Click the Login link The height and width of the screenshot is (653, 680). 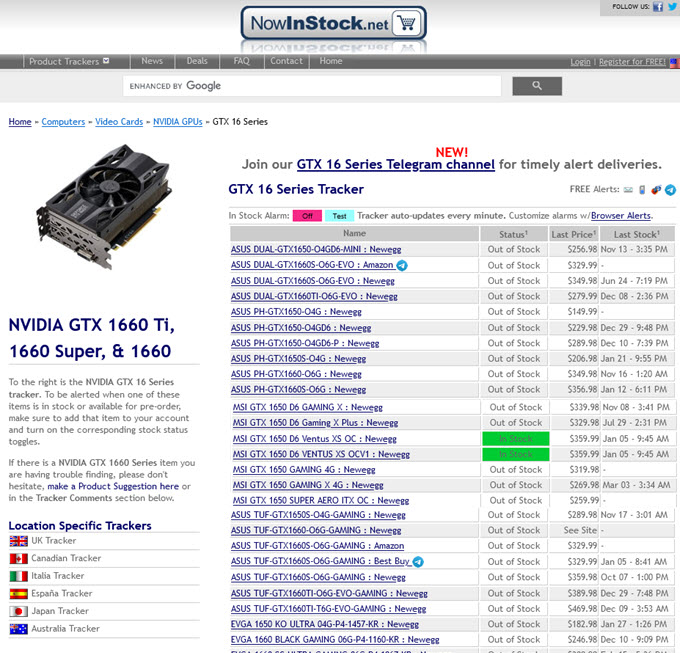pos(580,62)
